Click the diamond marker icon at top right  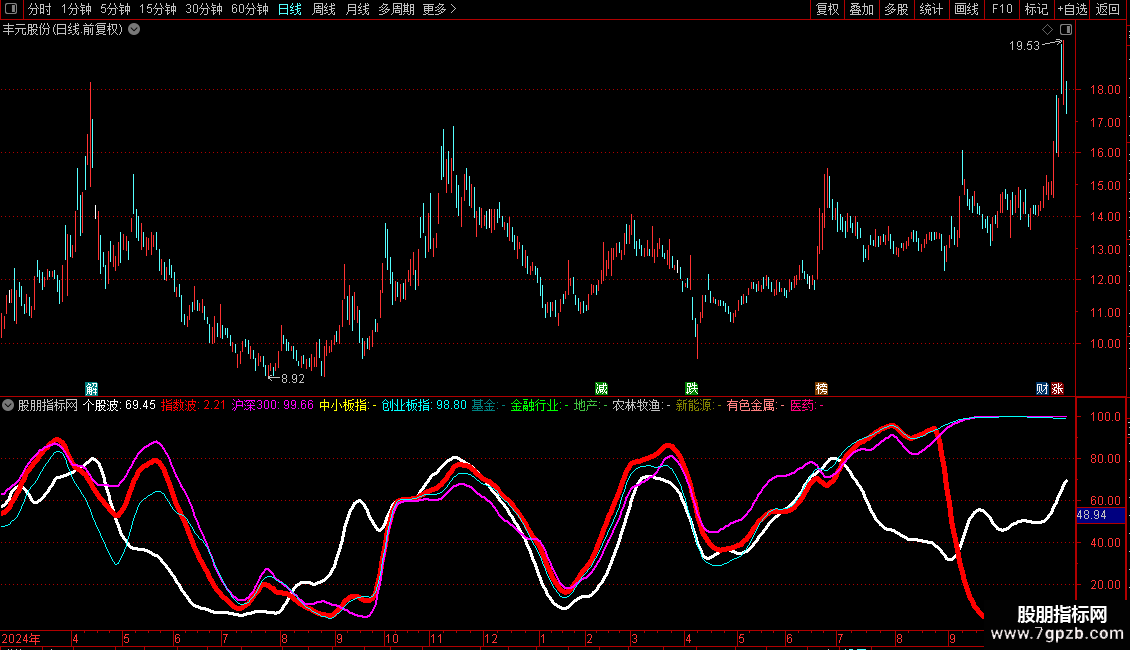(1048, 30)
